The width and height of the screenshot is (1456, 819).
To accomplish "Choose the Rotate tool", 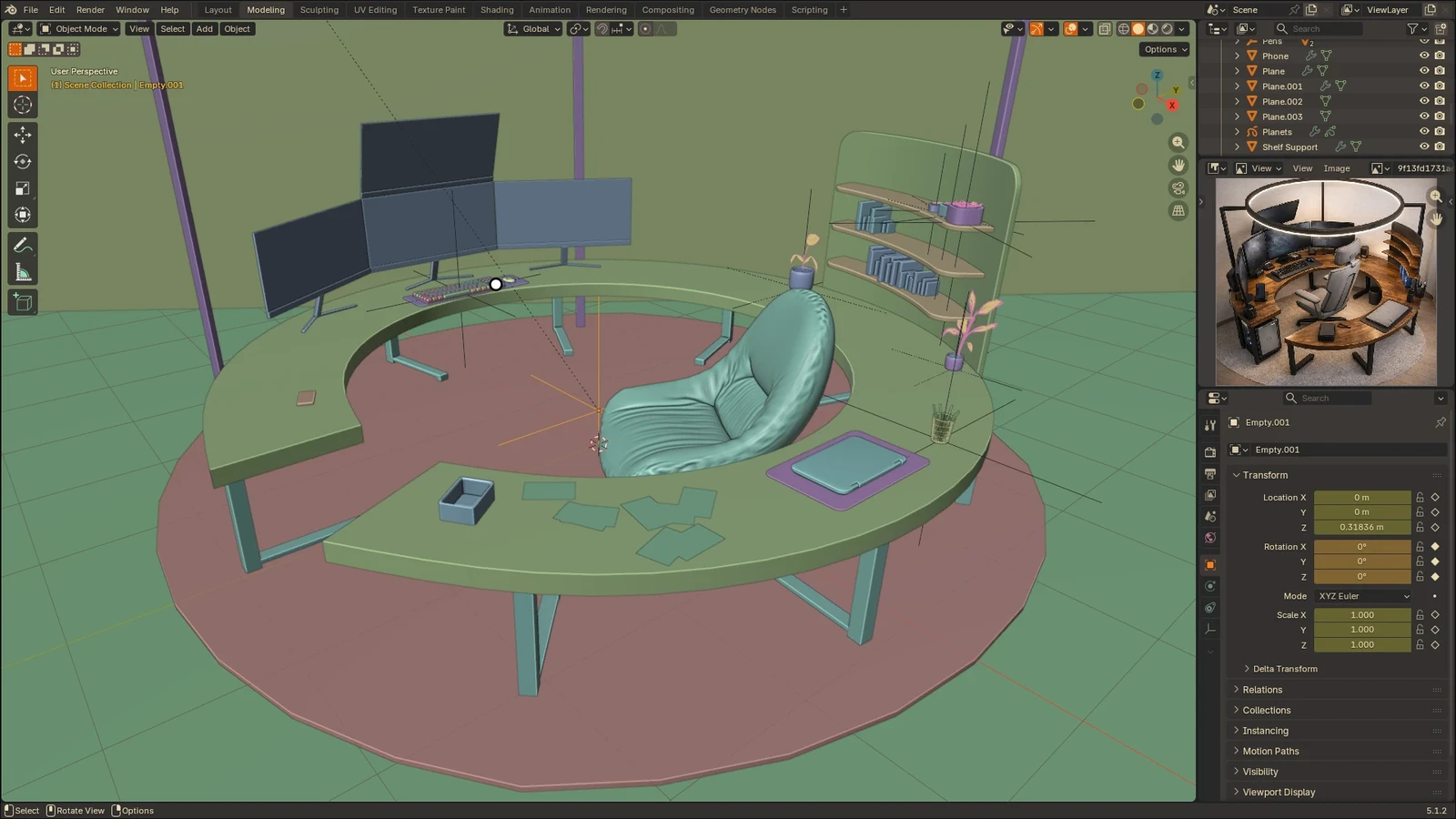I will [23, 162].
